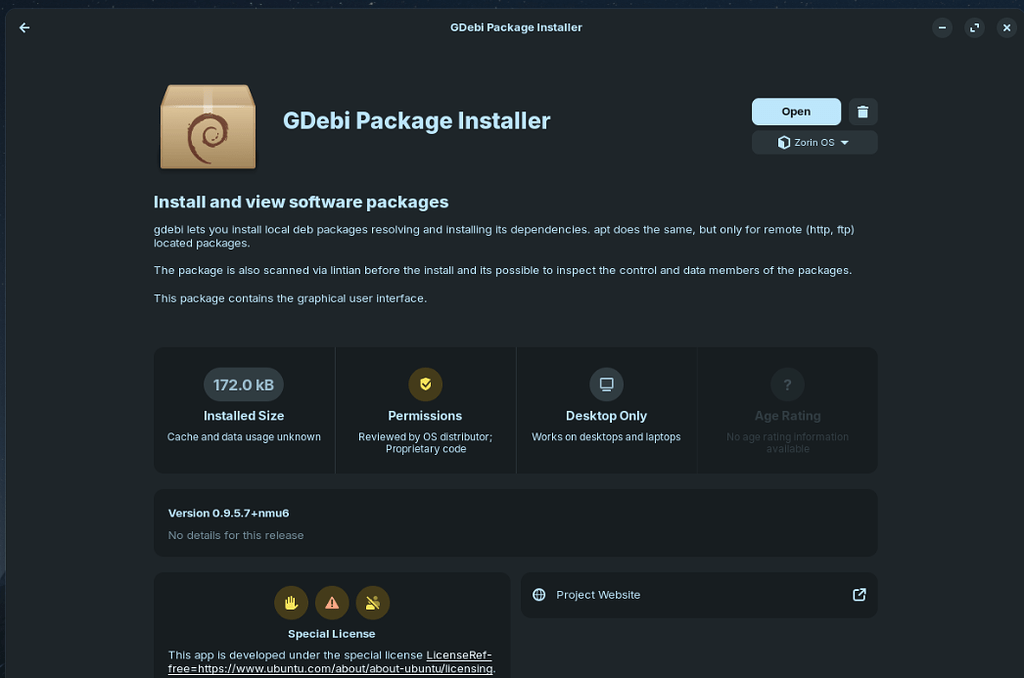Click the crossed-out money icon for Special License
This screenshot has height=678, width=1024.
tap(372, 602)
